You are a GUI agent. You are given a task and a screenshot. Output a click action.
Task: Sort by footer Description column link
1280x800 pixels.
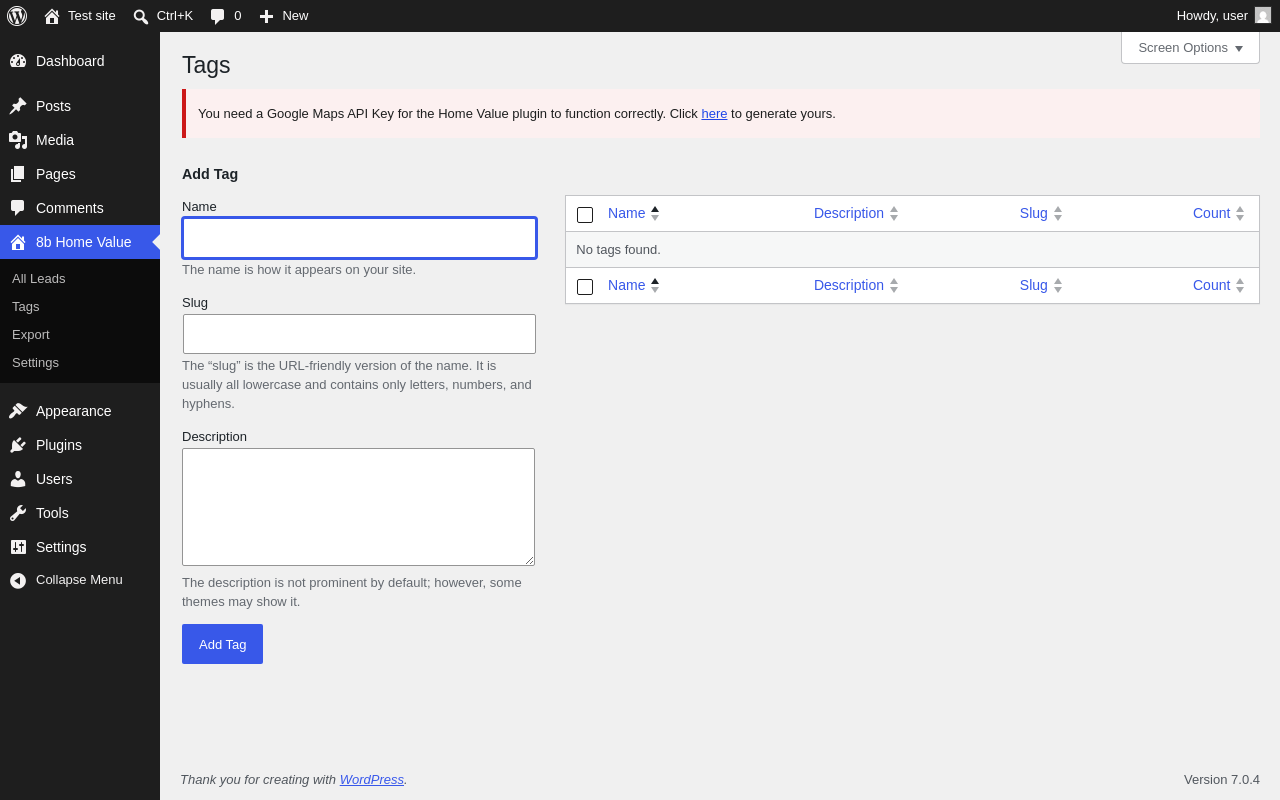[x=849, y=285]
